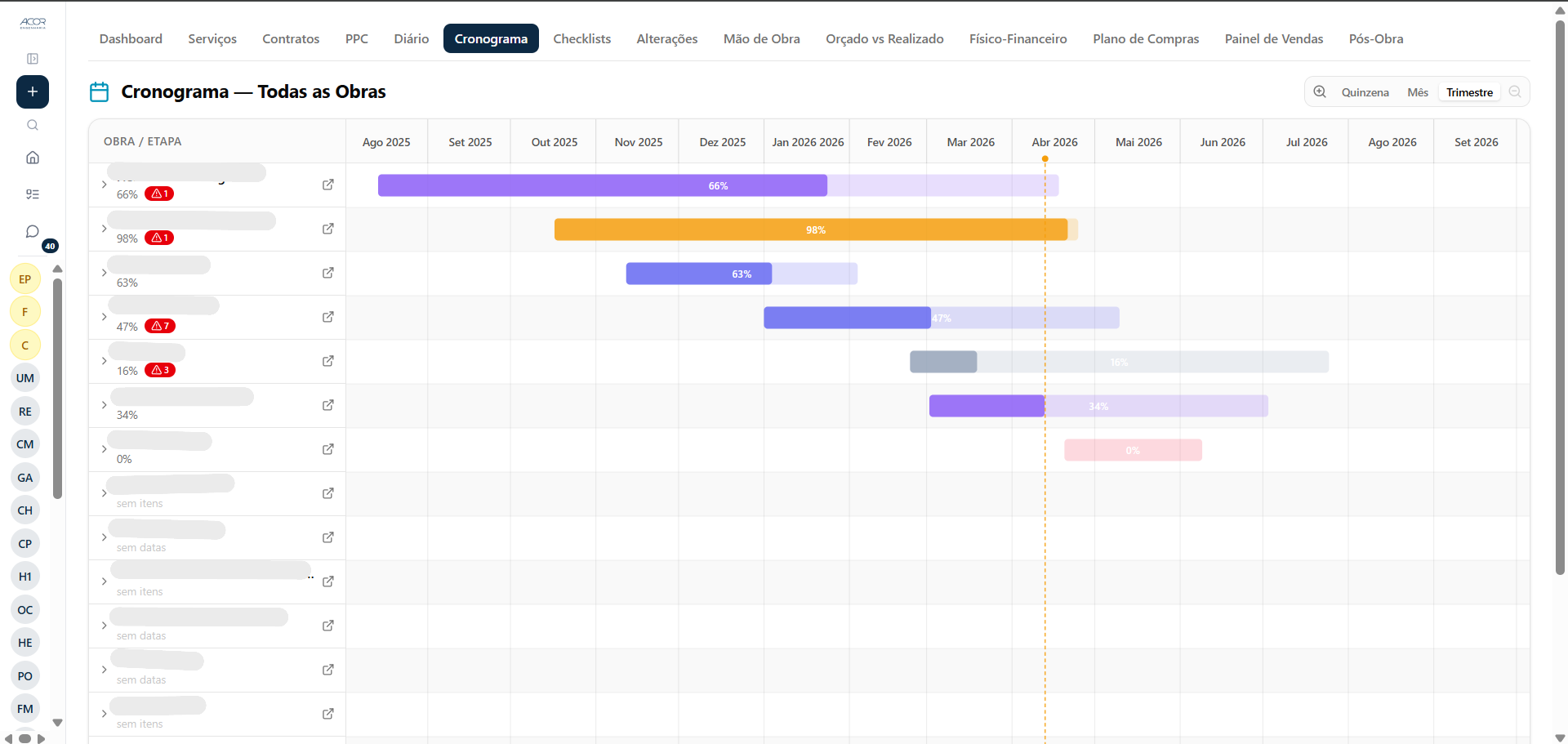Open the checklist/tasks icon in the sidebar
The height and width of the screenshot is (744, 1568).
pyautogui.click(x=32, y=194)
